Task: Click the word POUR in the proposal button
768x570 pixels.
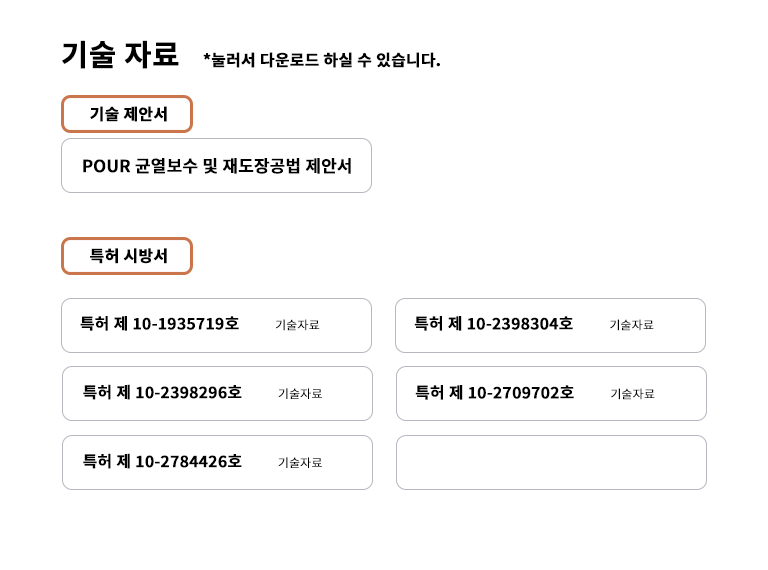Action: (x=106, y=166)
